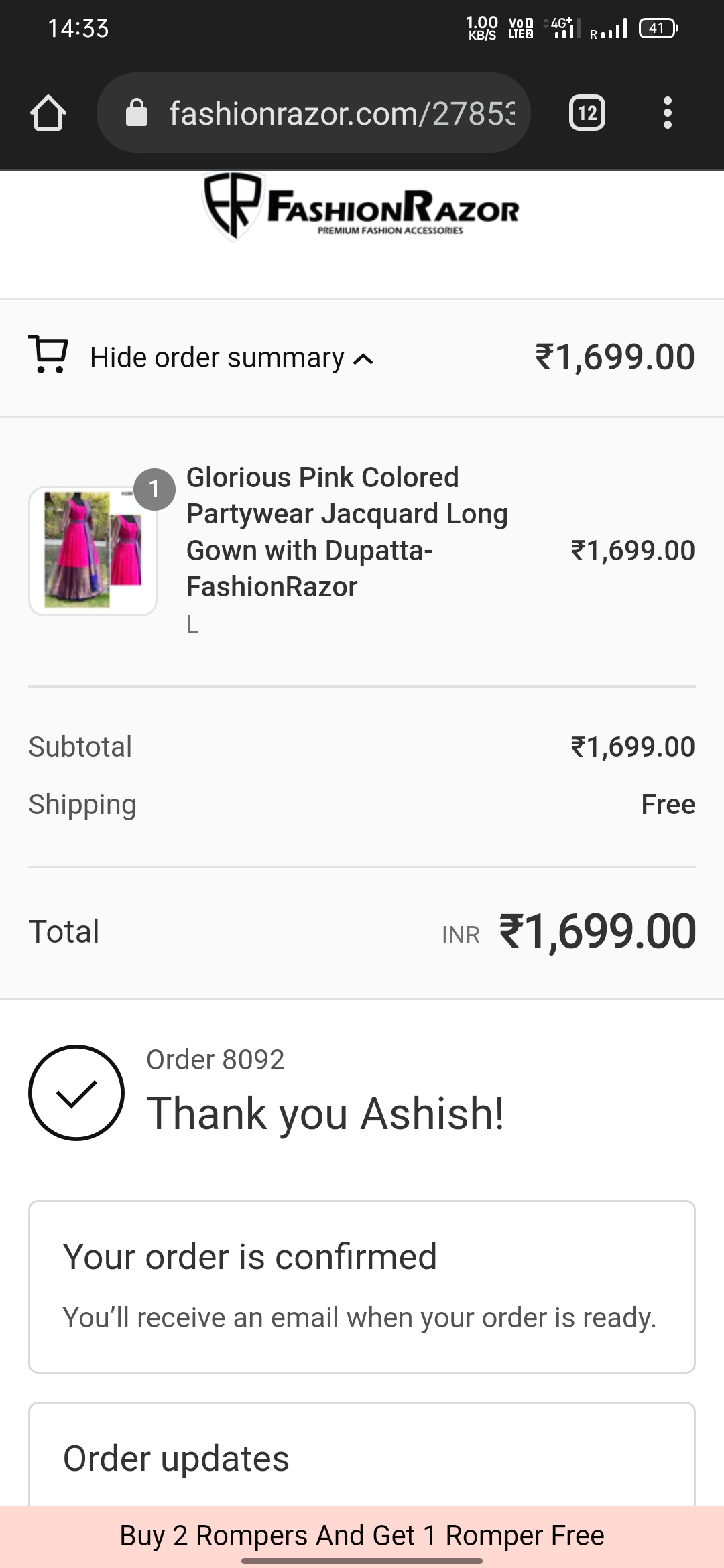The width and height of the screenshot is (724, 1568).
Task: Click the FashionRazor logo
Action: coord(362,208)
